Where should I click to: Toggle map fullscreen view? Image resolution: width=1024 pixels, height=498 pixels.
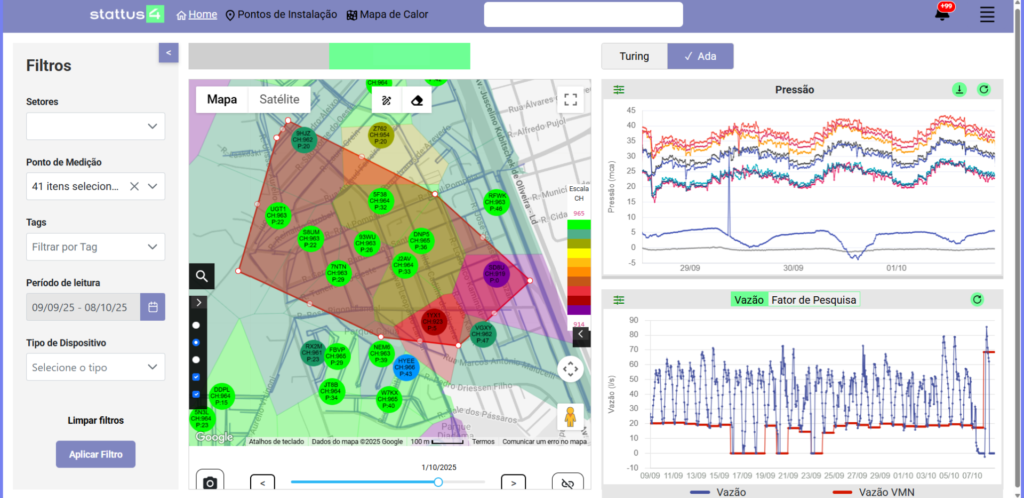[571, 100]
